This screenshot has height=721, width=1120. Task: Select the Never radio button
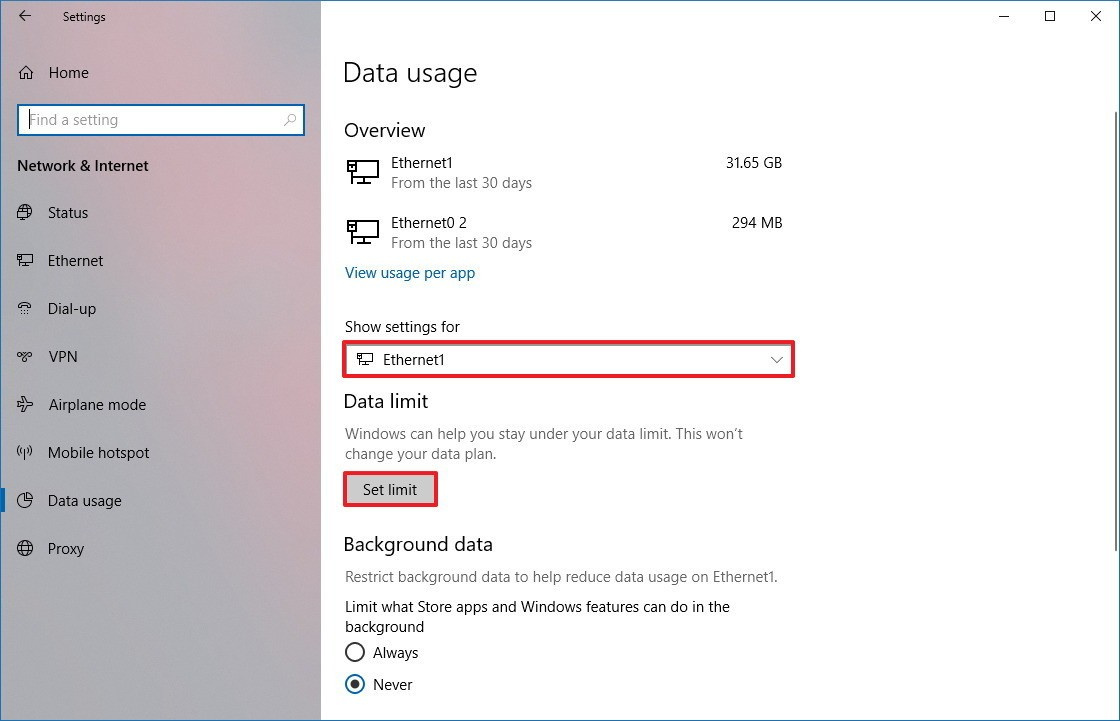[x=354, y=685]
